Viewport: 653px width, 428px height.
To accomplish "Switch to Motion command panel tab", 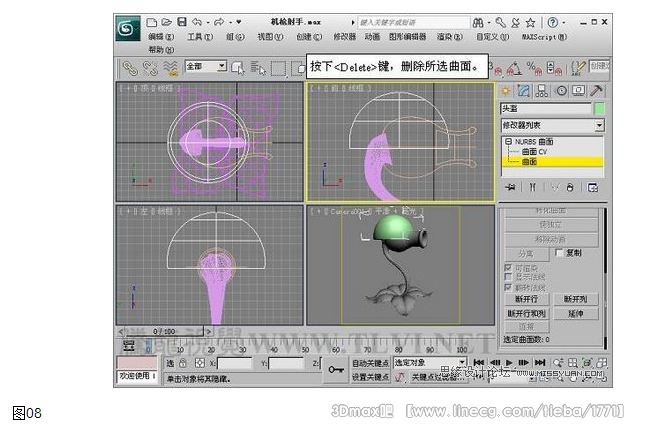I will coord(561,91).
